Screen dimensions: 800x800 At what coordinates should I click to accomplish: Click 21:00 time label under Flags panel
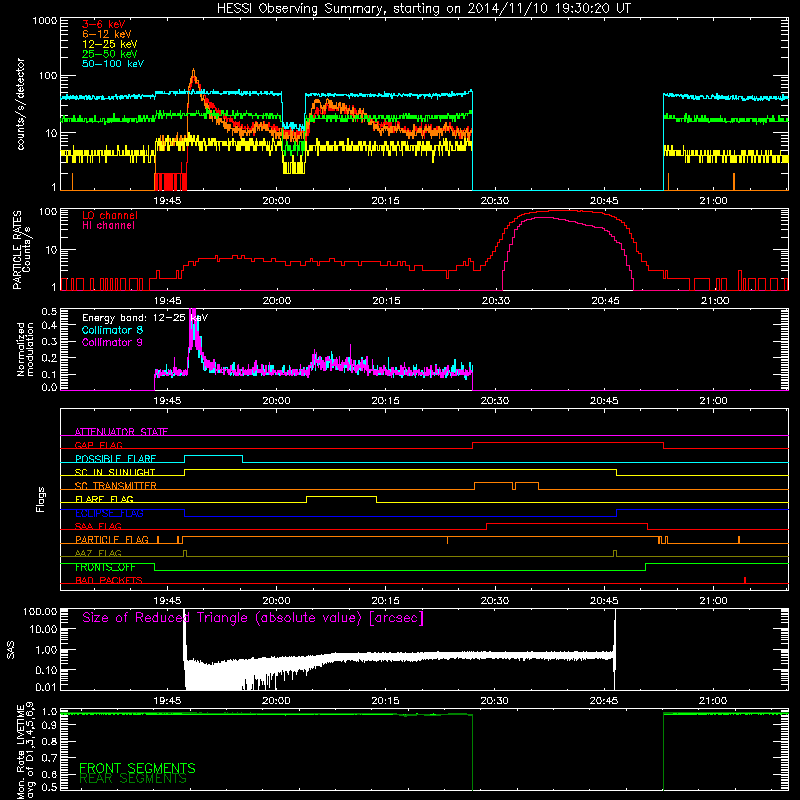click(713, 601)
